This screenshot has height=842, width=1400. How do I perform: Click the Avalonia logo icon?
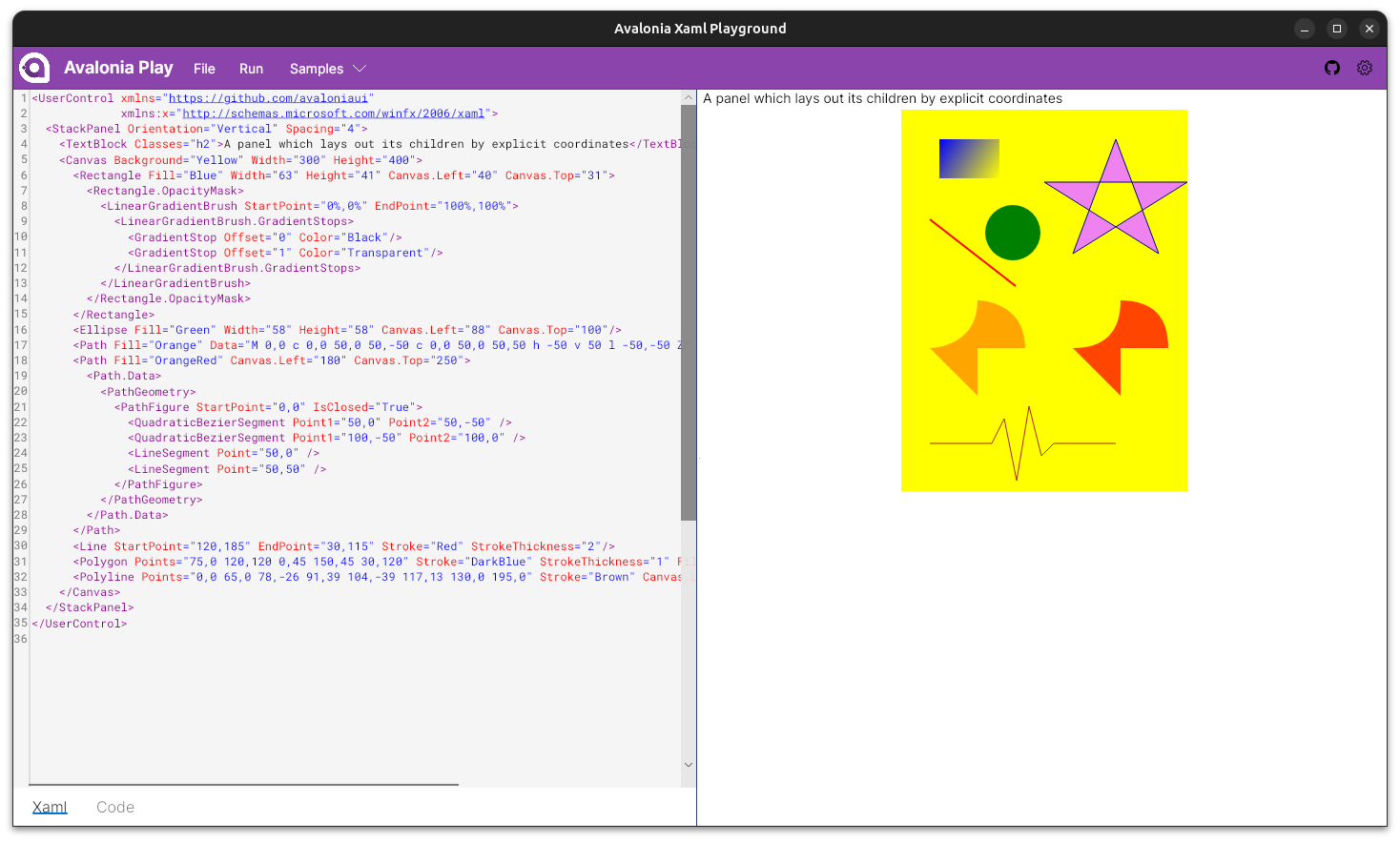(x=34, y=68)
